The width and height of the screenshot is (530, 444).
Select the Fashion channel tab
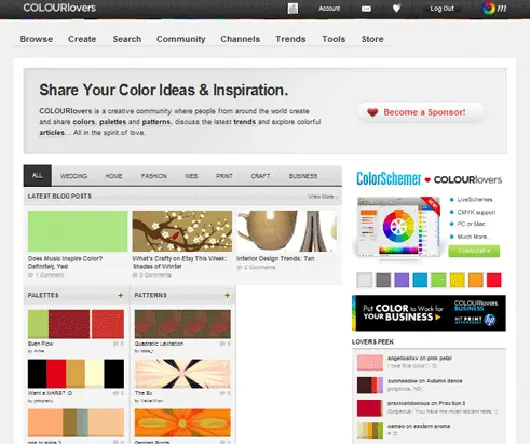point(154,176)
